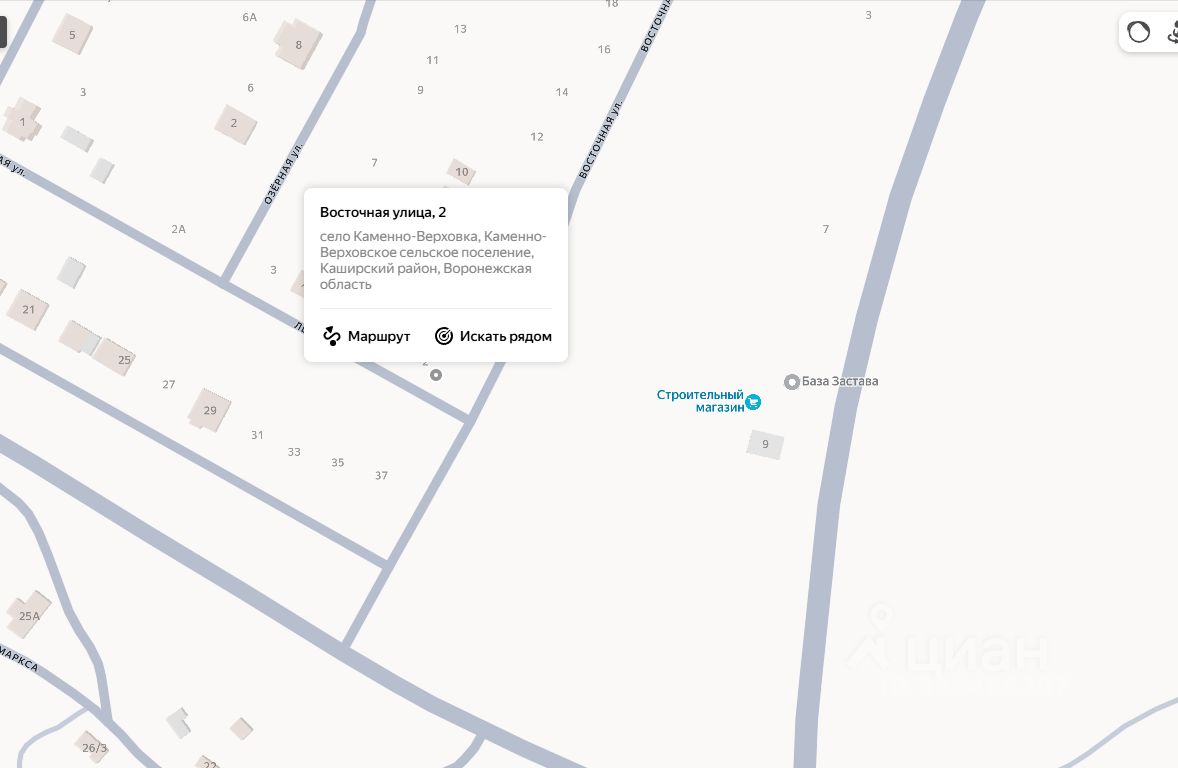
Task: Select building number 21
Action: pyautogui.click(x=29, y=309)
